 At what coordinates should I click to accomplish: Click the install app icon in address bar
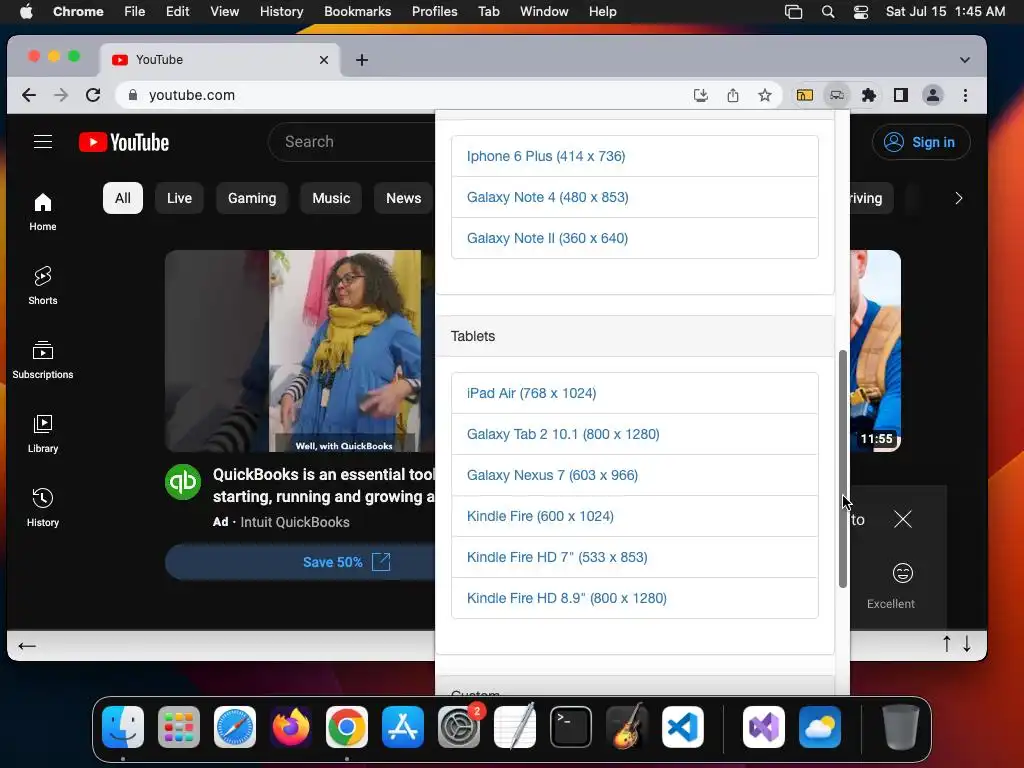(x=701, y=95)
